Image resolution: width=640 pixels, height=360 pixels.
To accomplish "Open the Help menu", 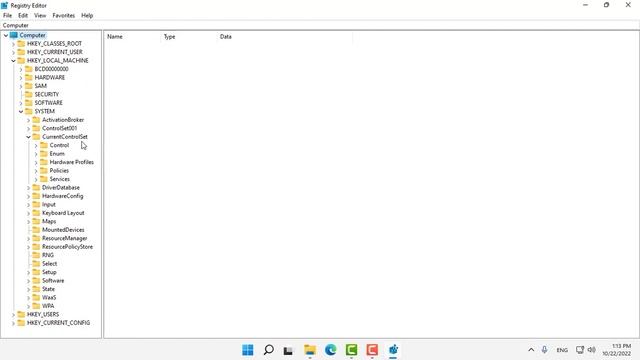I will [87, 16].
